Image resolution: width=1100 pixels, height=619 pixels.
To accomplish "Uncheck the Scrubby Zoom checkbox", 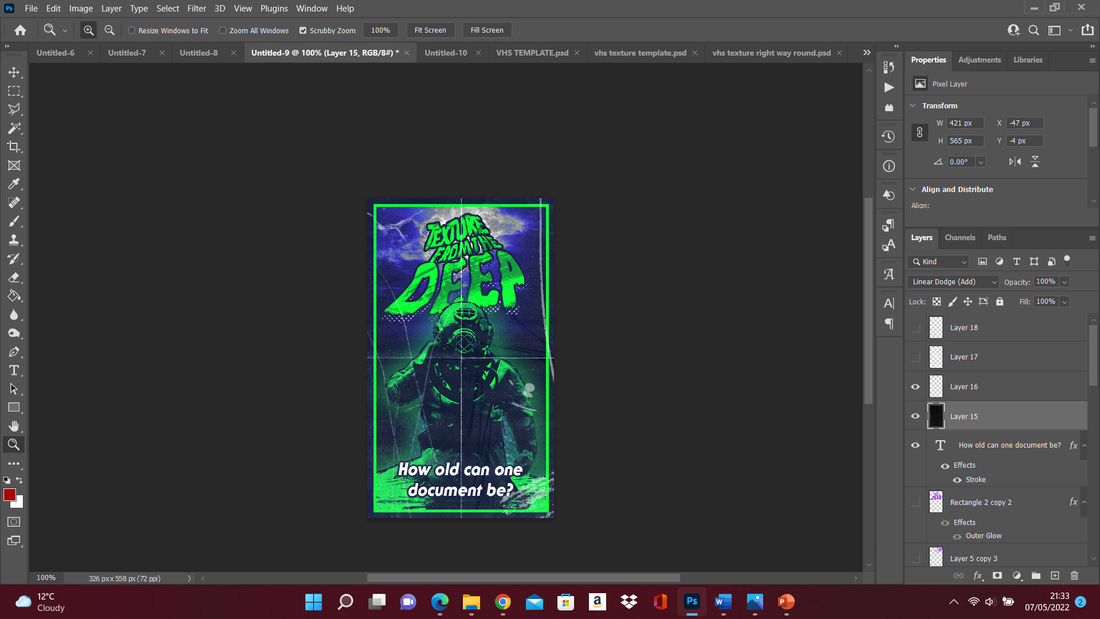I will point(303,30).
